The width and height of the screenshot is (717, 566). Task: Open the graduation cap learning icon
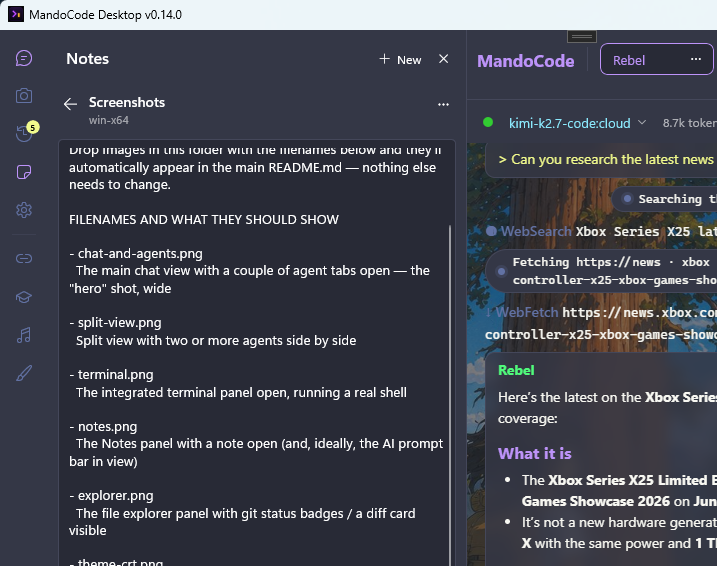[x=24, y=297]
